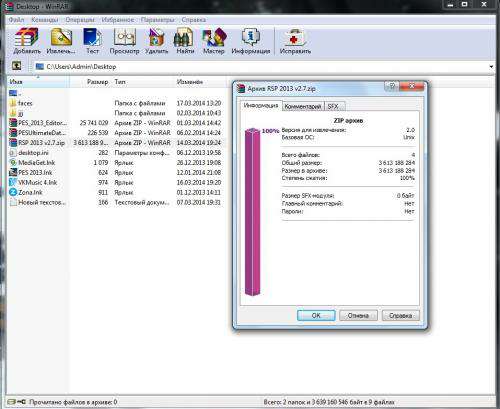Open the Параметры menu
The width and height of the screenshot is (500, 409).
pos(157,20)
